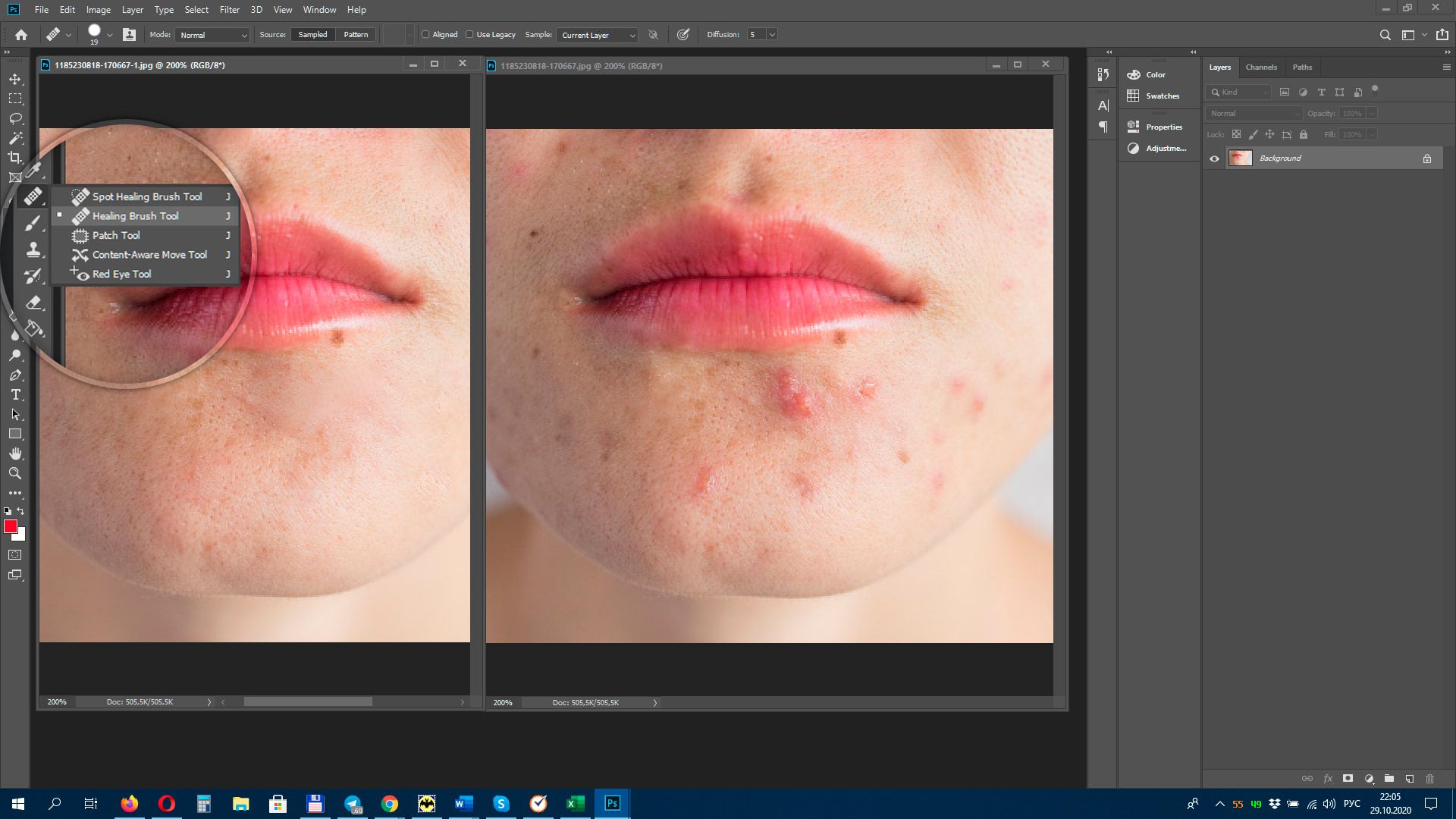Select the Healing Brush Tool
The height and width of the screenshot is (819, 1456).
(x=135, y=215)
